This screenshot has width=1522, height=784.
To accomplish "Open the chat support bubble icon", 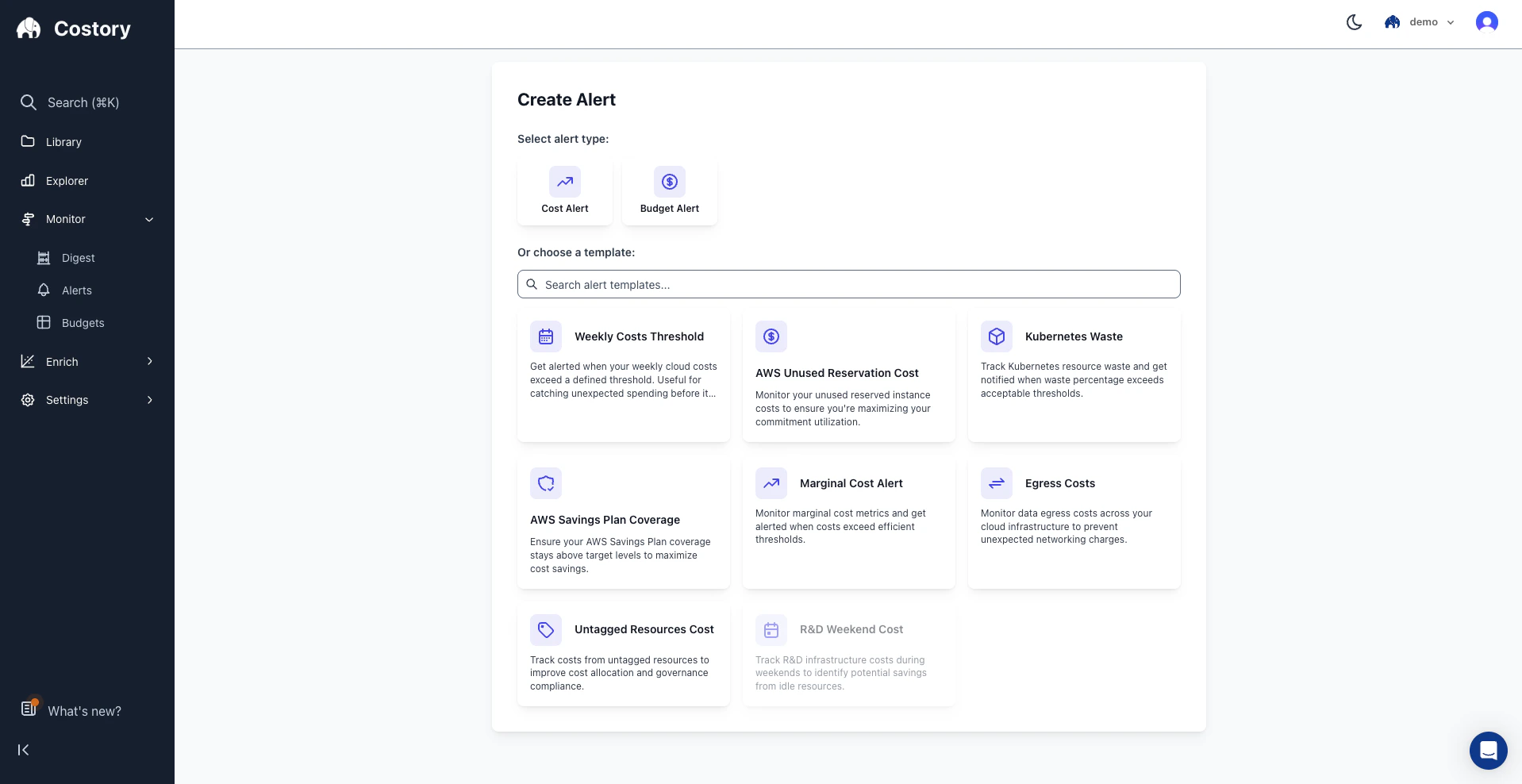I will (1487, 751).
